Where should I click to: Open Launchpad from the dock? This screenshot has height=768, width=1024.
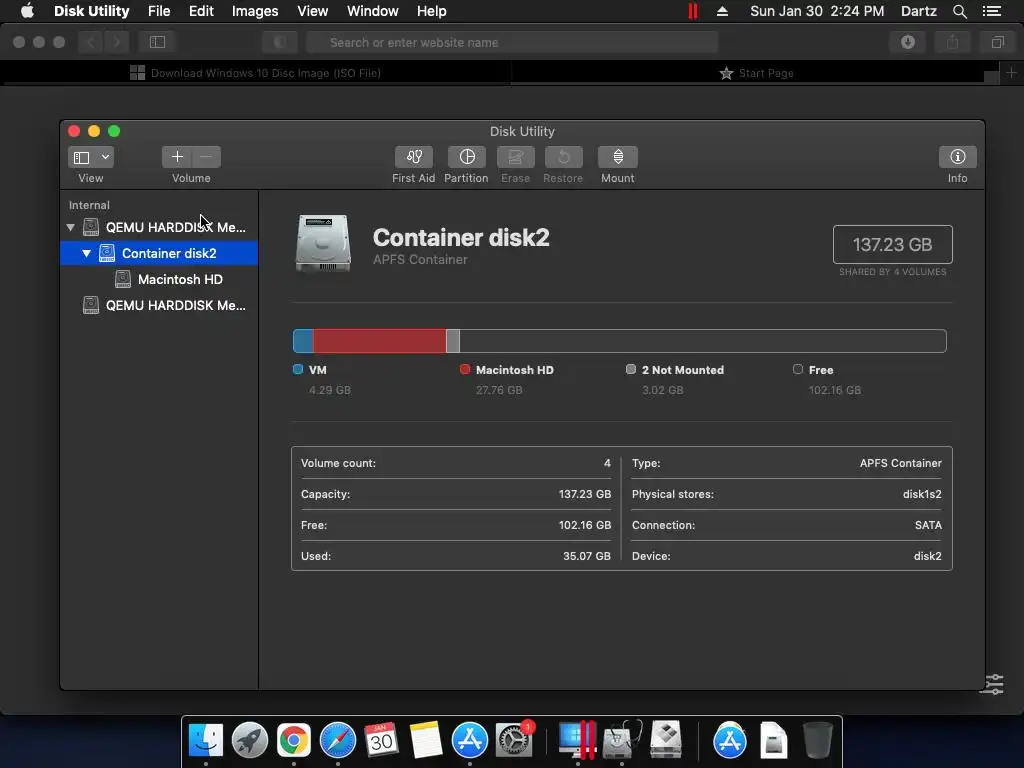tap(249, 741)
